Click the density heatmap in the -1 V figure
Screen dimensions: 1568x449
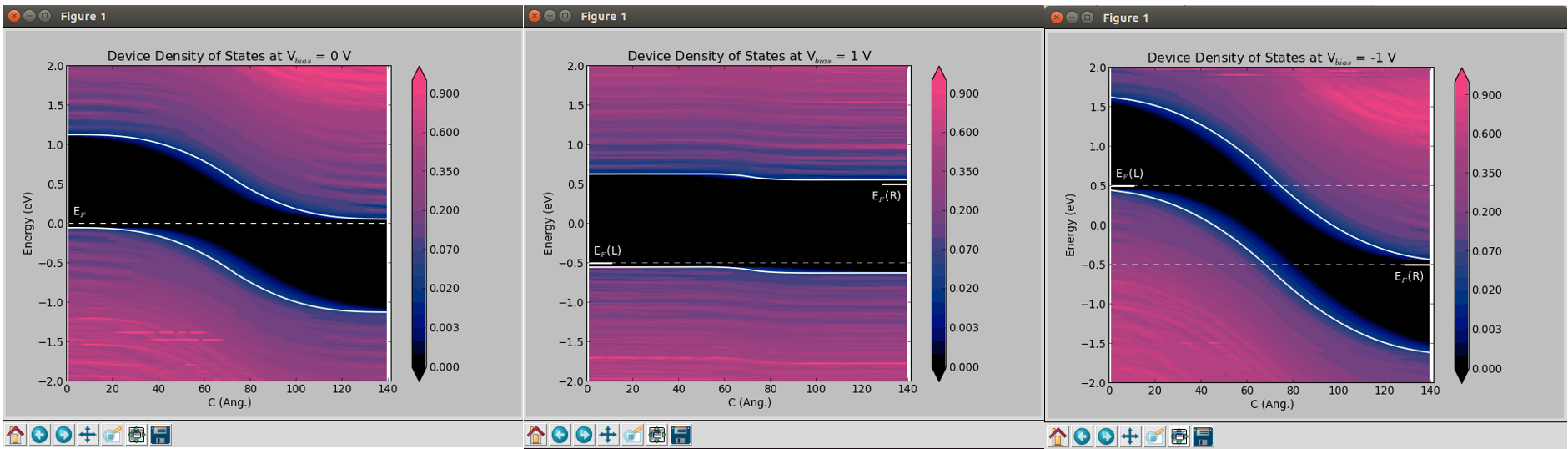[x=1270, y=224]
